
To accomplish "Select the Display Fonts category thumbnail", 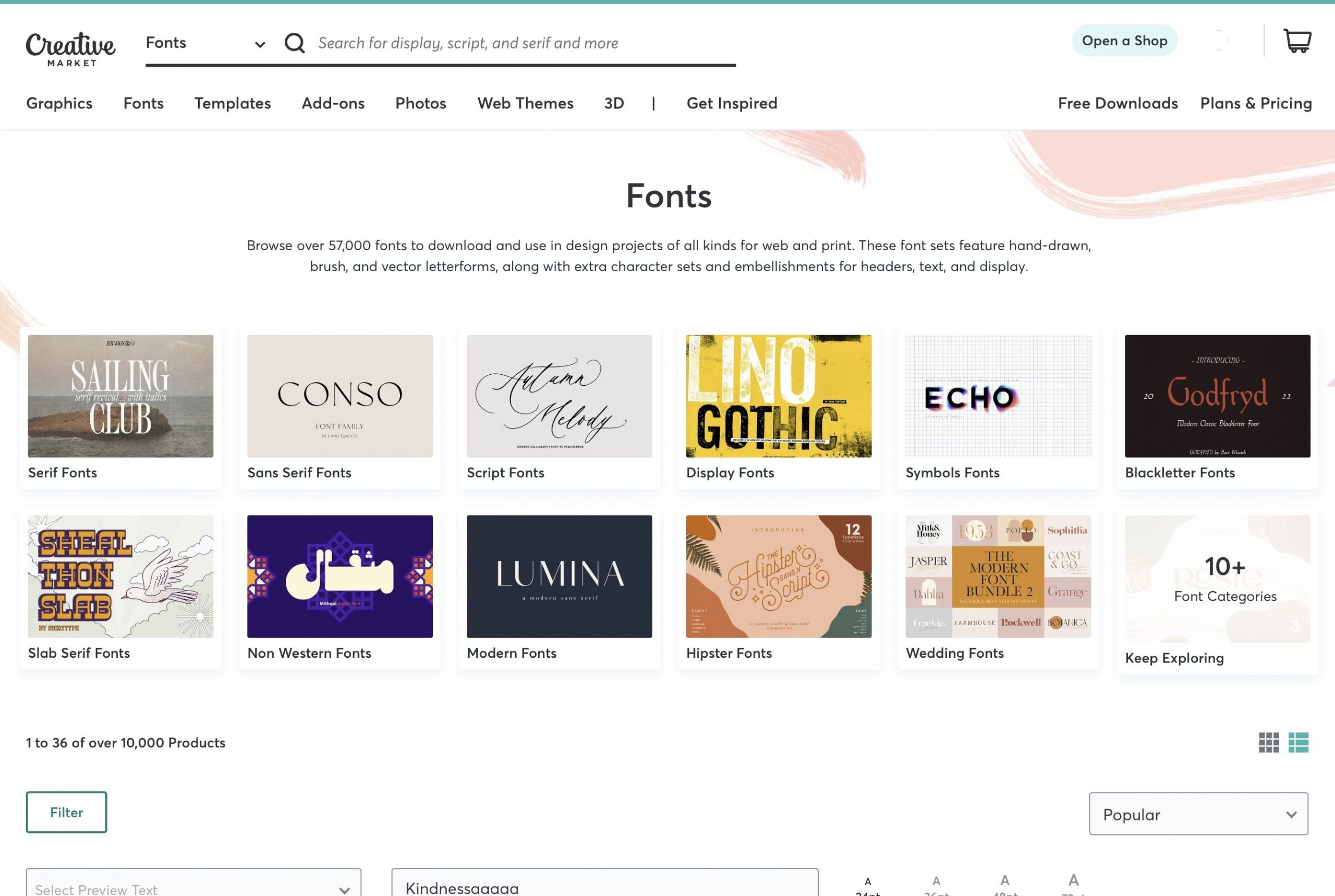I will click(x=778, y=396).
